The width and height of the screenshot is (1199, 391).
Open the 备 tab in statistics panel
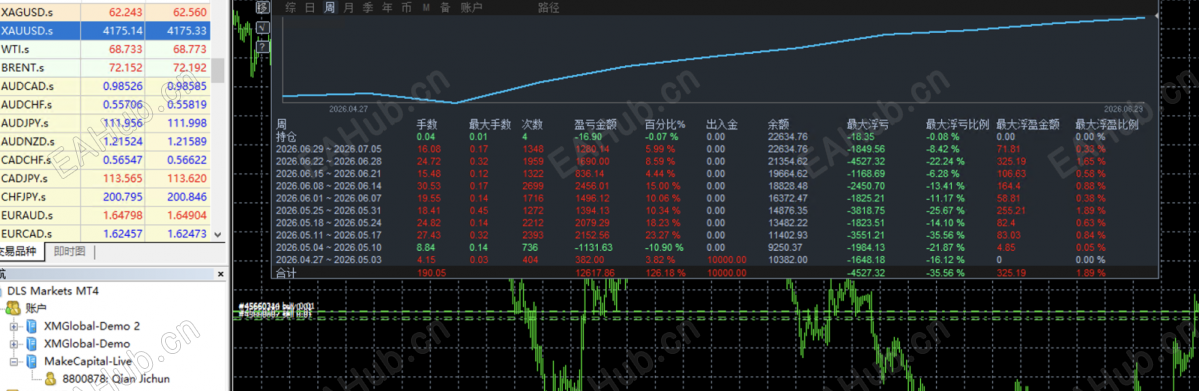[444, 8]
